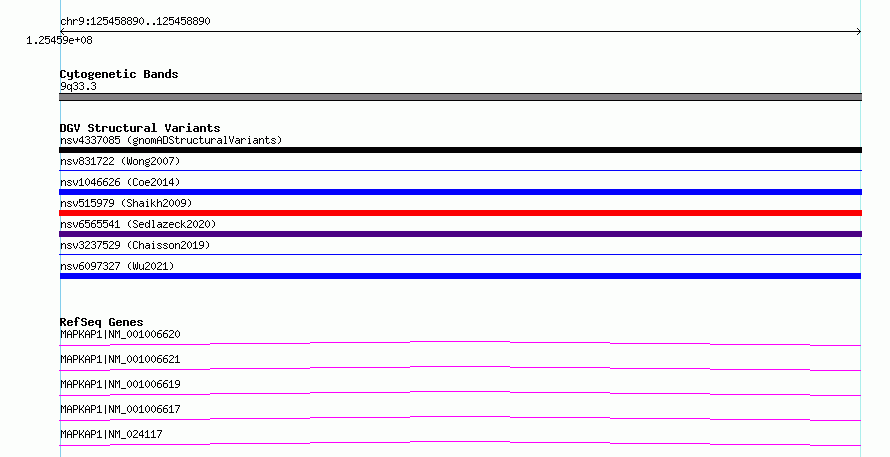Viewport: 890px width, 457px height.
Task: Open nsv6565541 (Sedlazeck2020) variant label
Action: 138,224
